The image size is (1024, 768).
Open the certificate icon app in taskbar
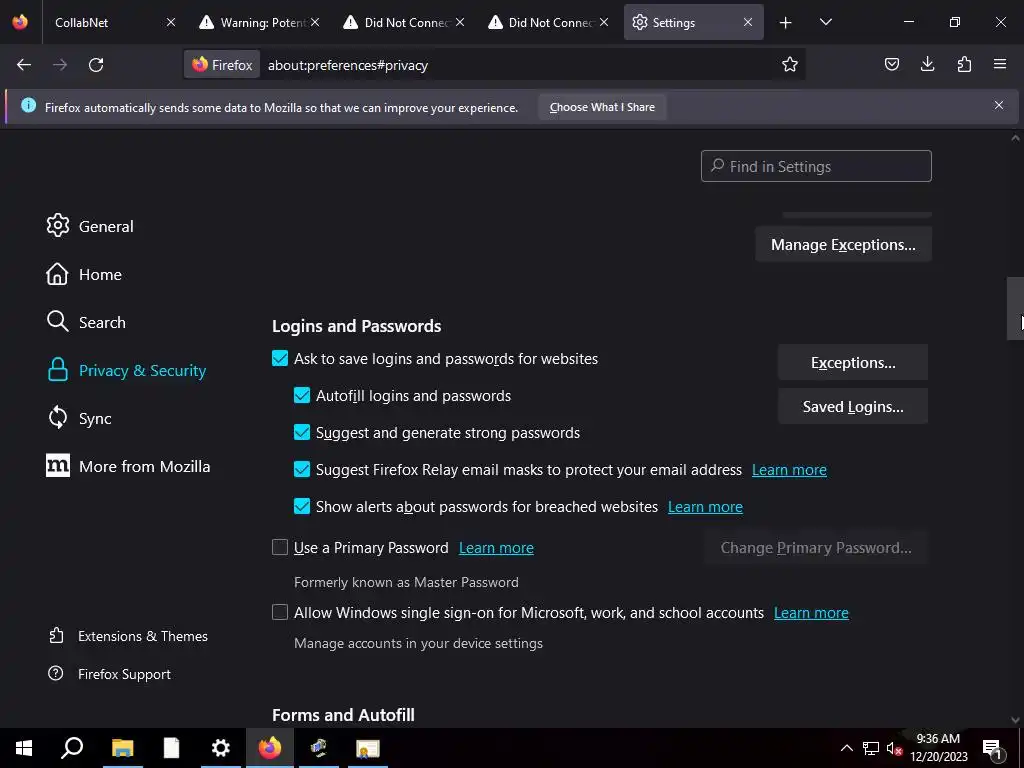click(368, 748)
